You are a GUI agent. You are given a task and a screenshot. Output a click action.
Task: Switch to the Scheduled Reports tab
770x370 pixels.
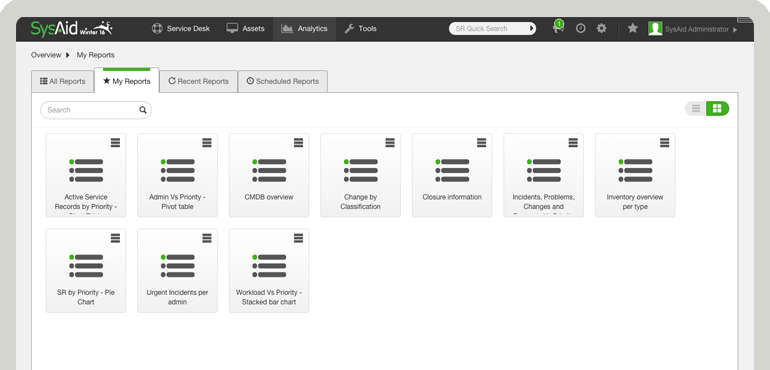point(283,81)
